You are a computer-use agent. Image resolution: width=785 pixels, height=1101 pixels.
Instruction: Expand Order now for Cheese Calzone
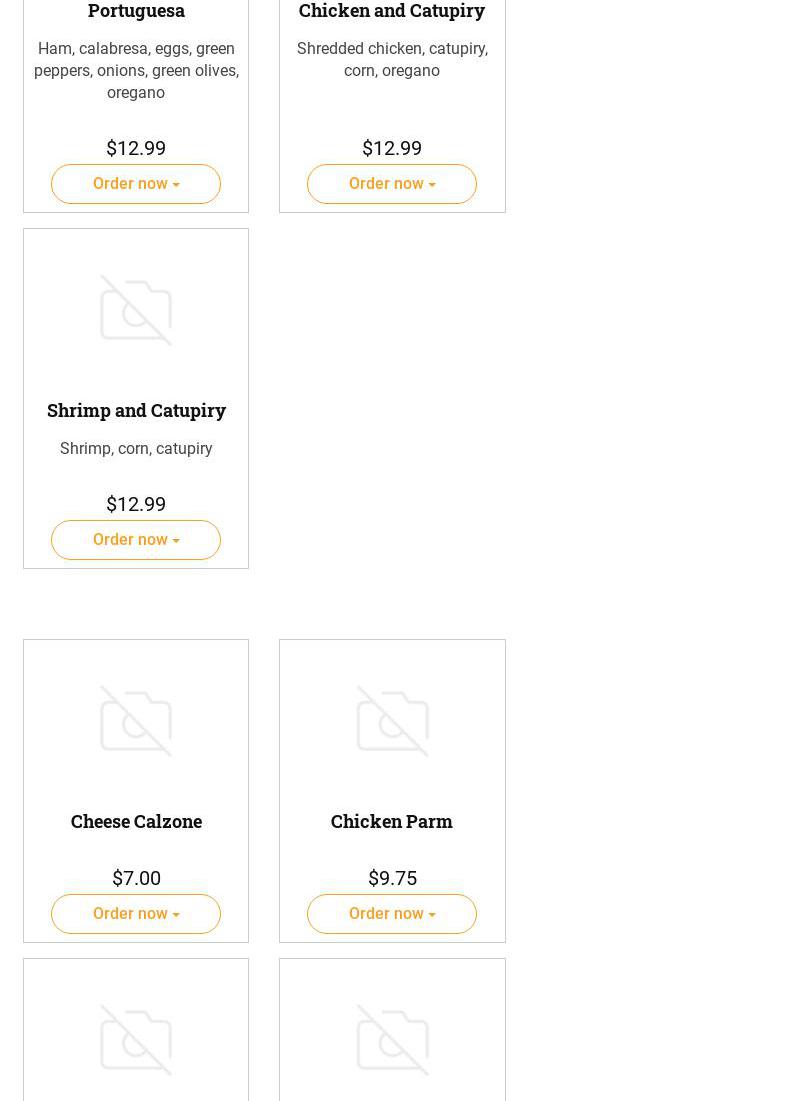point(136,914)
